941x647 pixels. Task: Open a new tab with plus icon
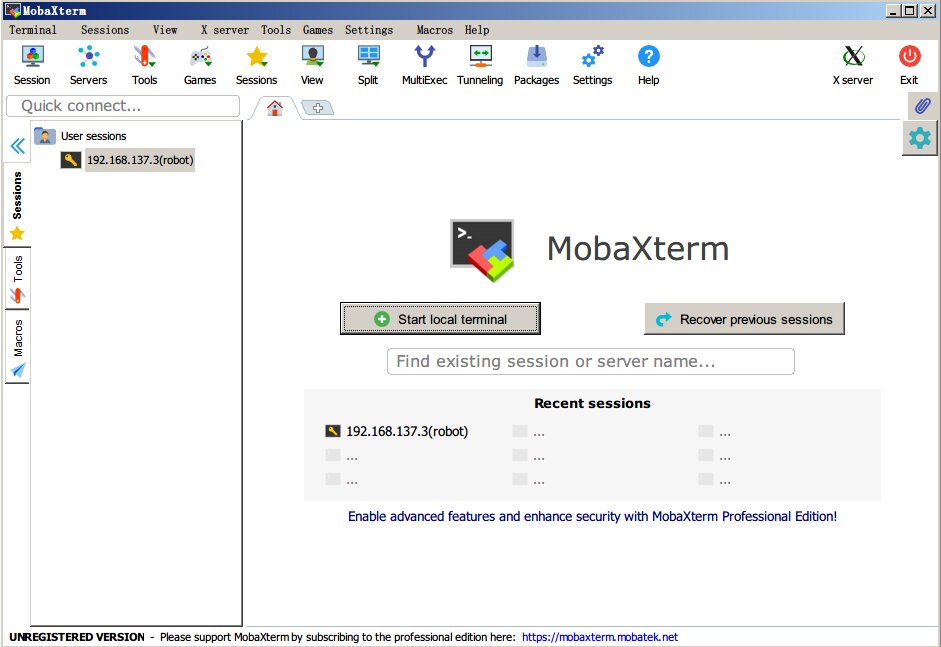tap(317, 108)
